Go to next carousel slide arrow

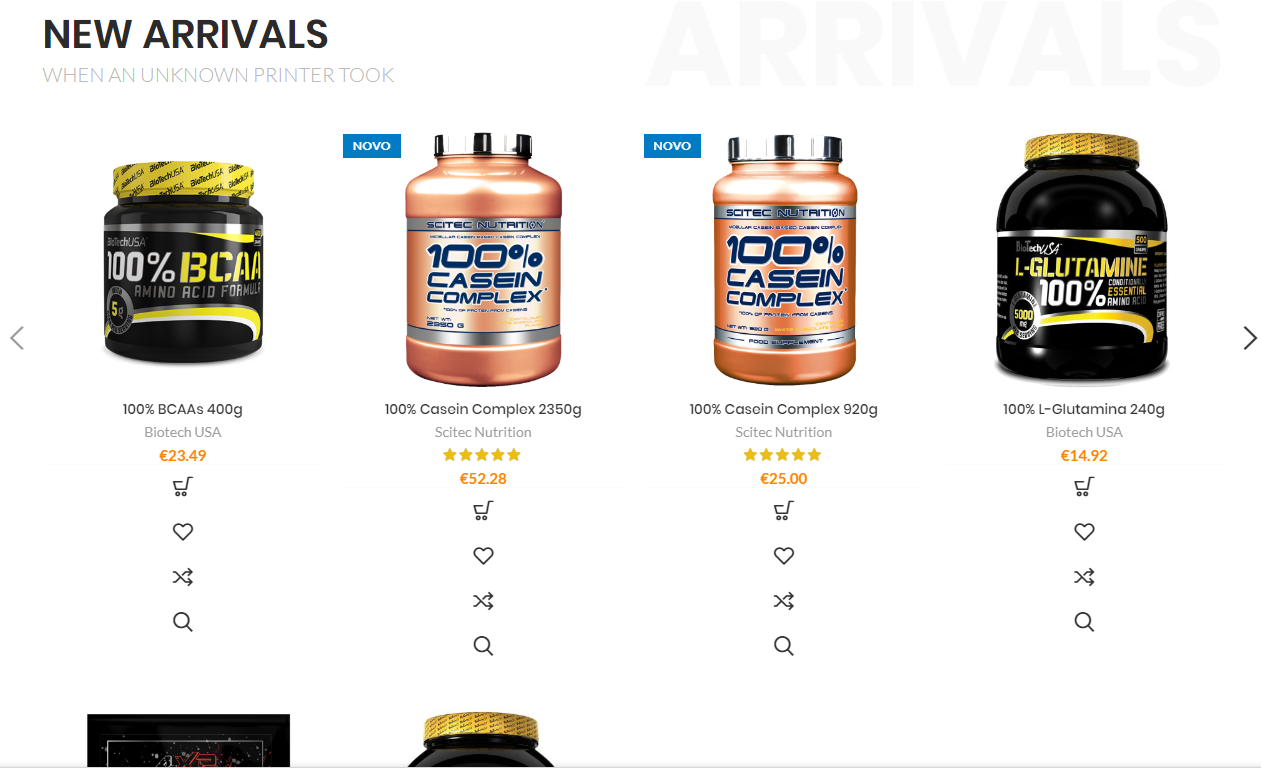[1250, 338]
